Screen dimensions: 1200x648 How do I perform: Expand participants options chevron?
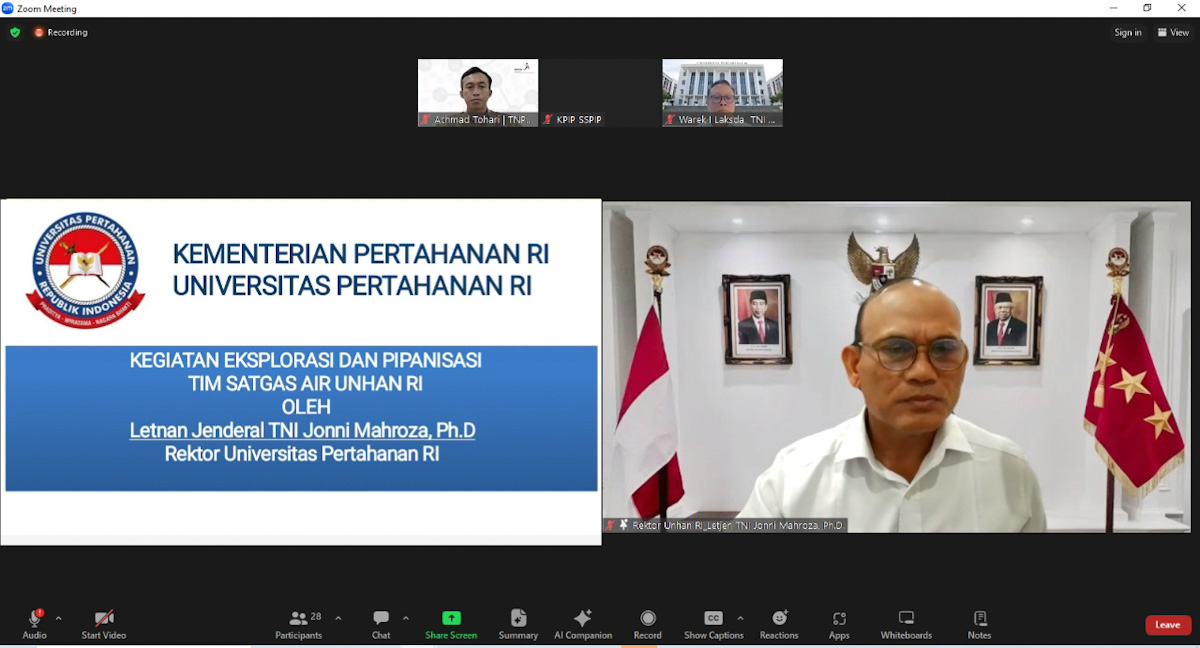[x=338, y=618]
